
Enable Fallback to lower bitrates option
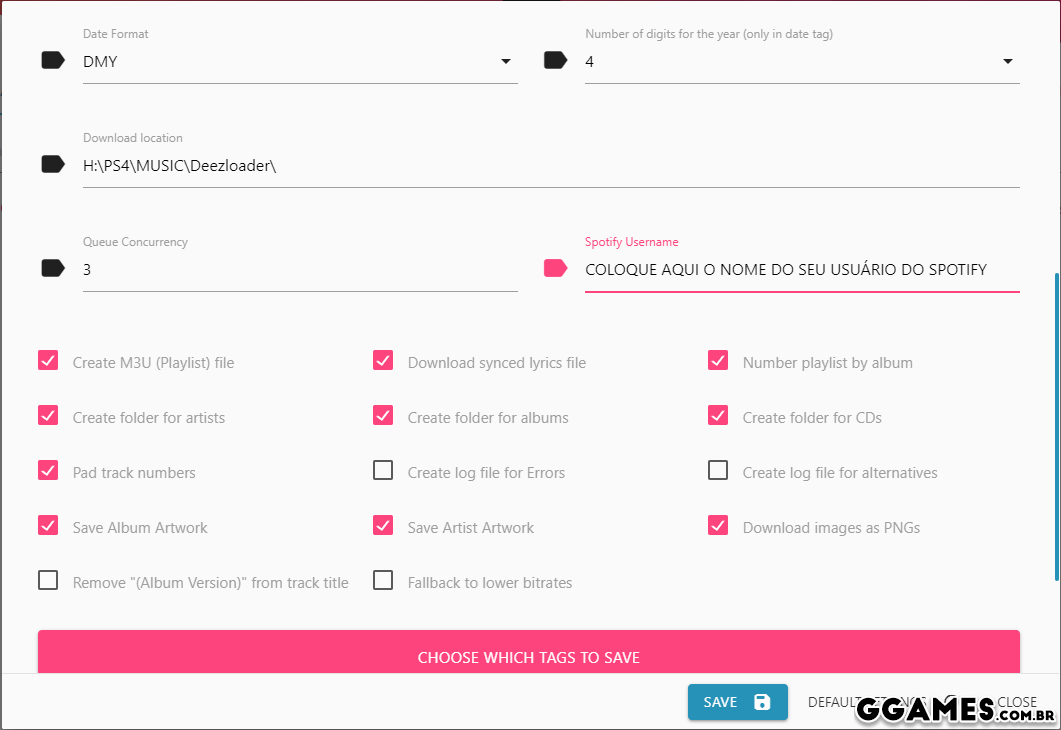click(383, 581)
